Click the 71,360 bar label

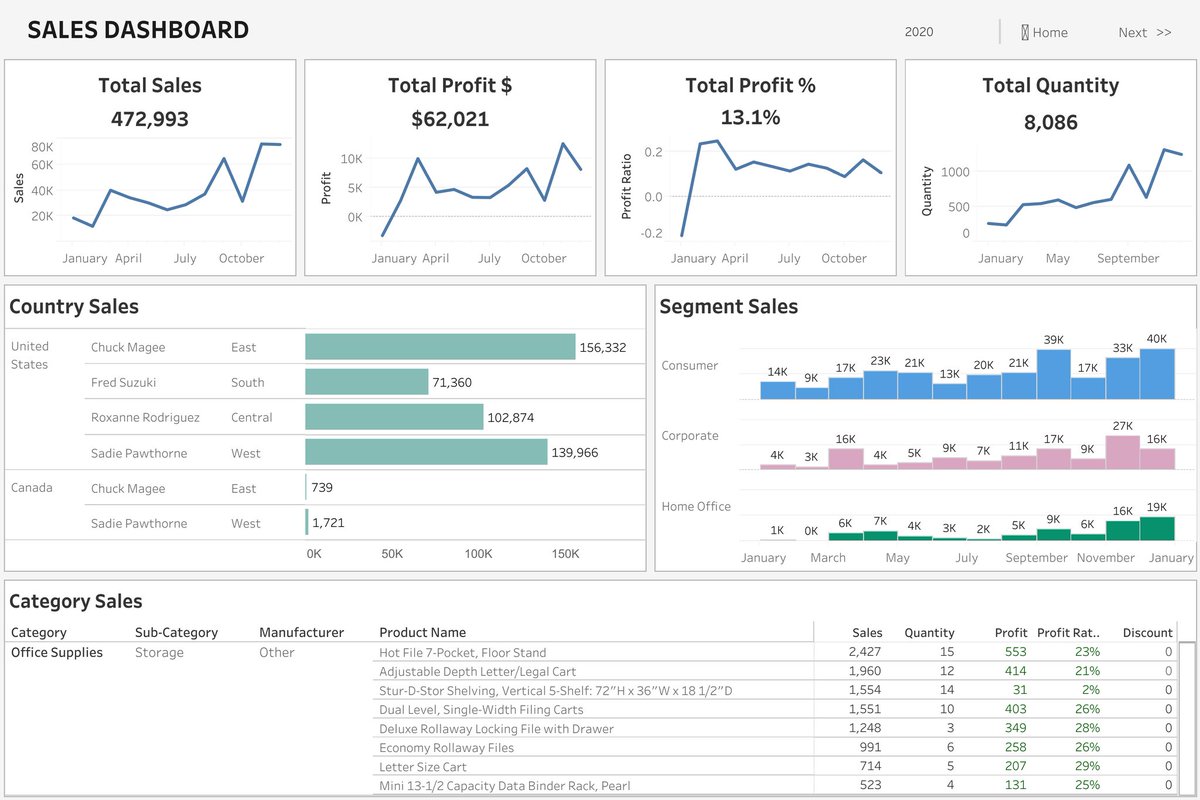tap(452, 382)
